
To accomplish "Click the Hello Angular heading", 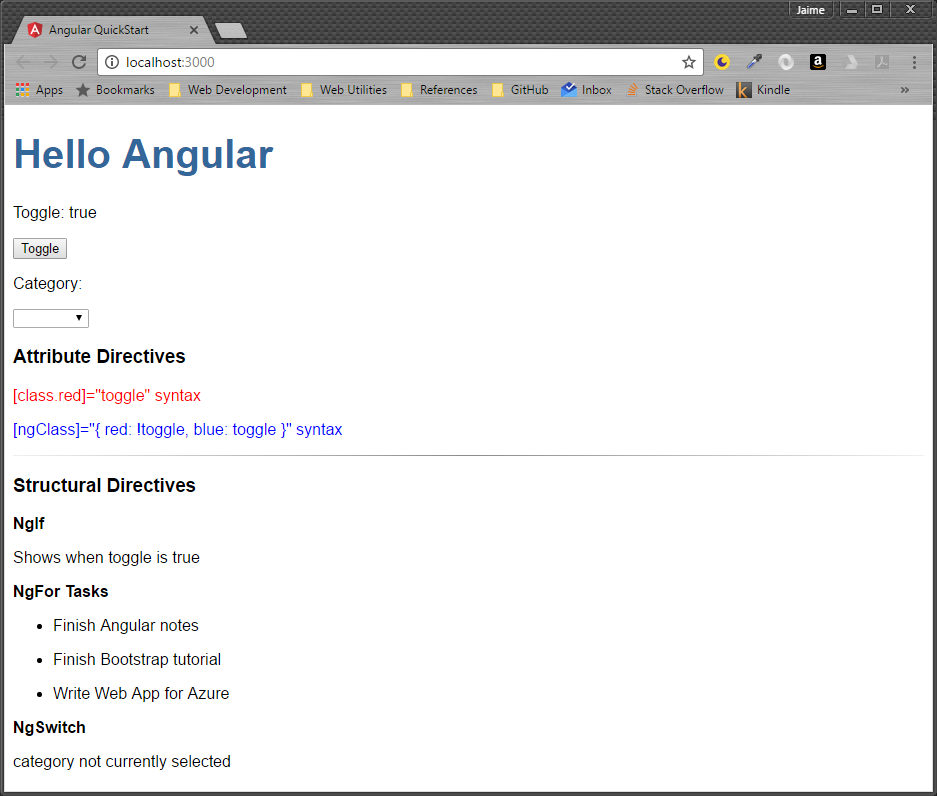I will click(143, 154).
